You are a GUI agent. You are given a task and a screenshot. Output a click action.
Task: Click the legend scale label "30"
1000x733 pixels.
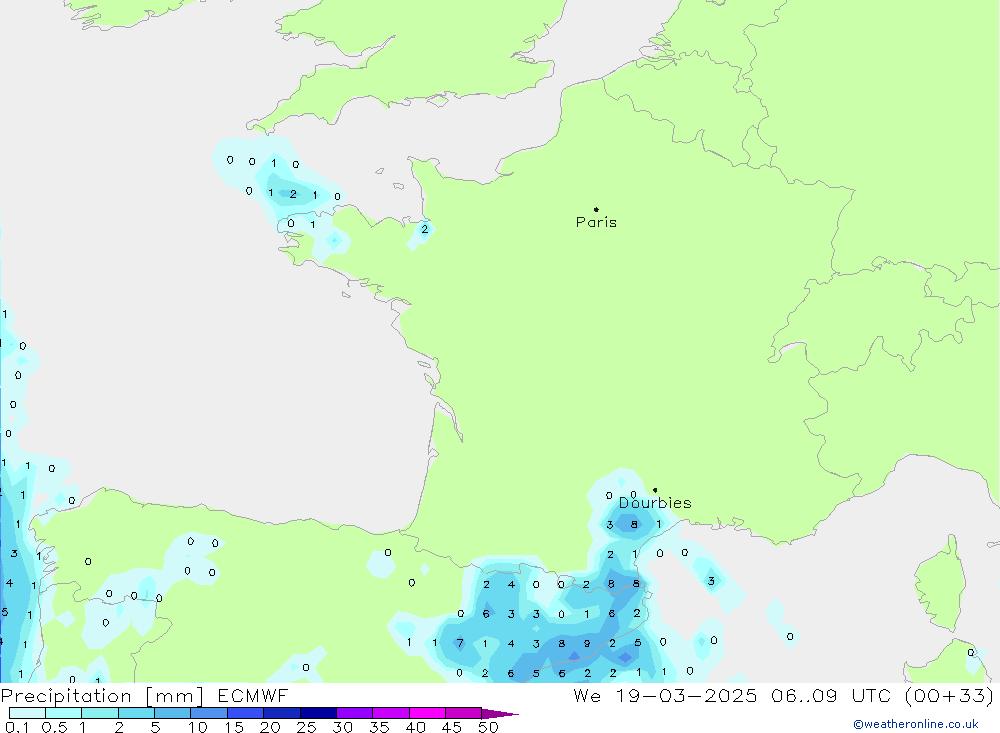(342, 727)
